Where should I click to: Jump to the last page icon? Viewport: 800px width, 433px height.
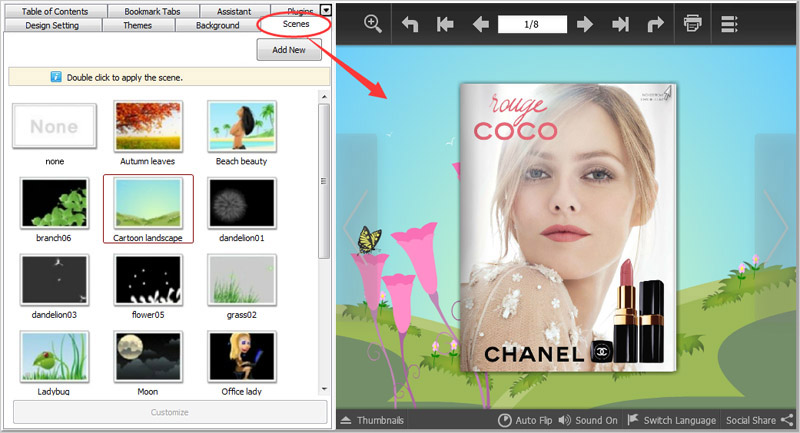[620, 24]
